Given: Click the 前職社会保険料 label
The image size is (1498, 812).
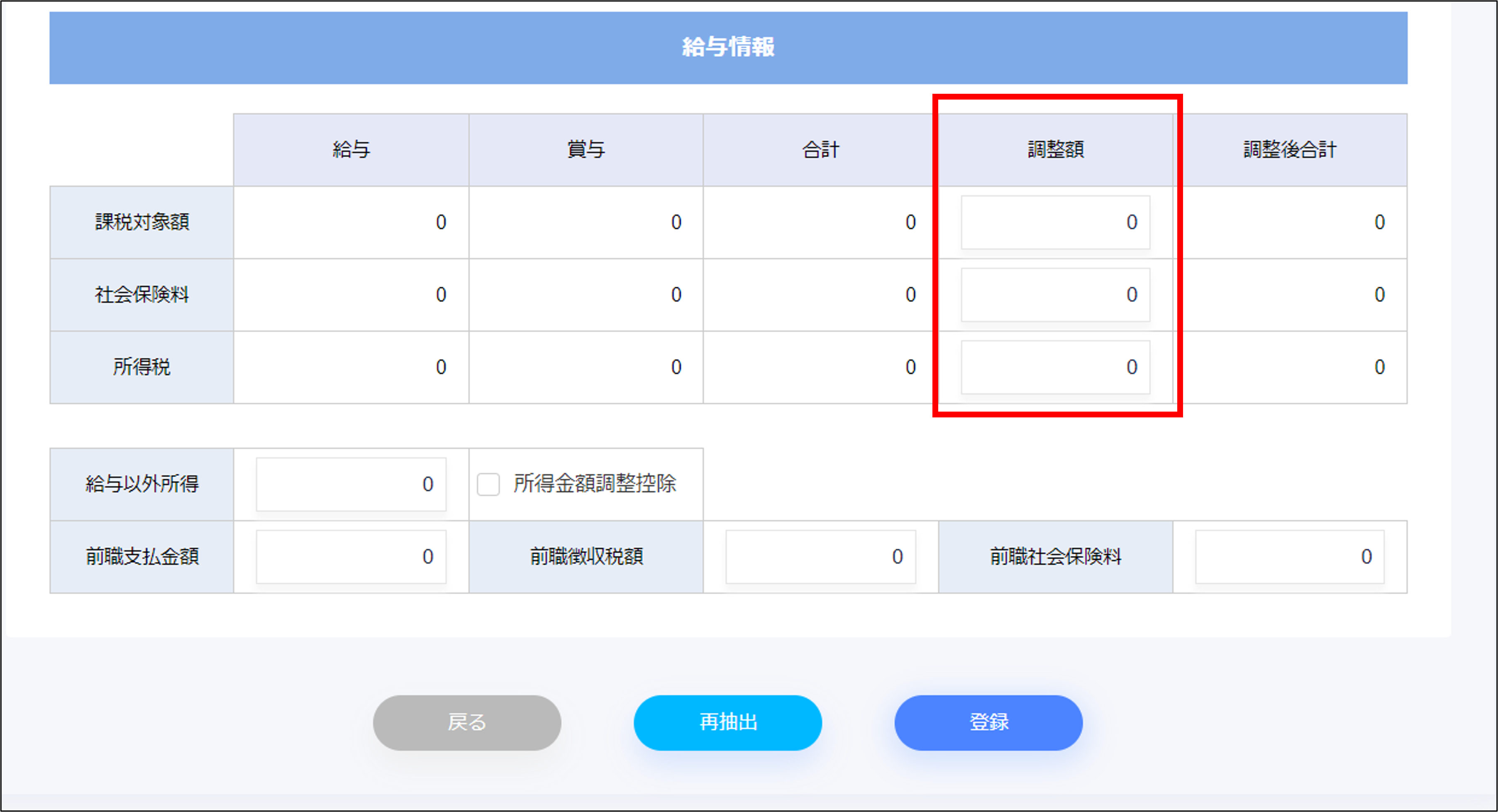Looking at the screenshot, I should coord(1056,557).
